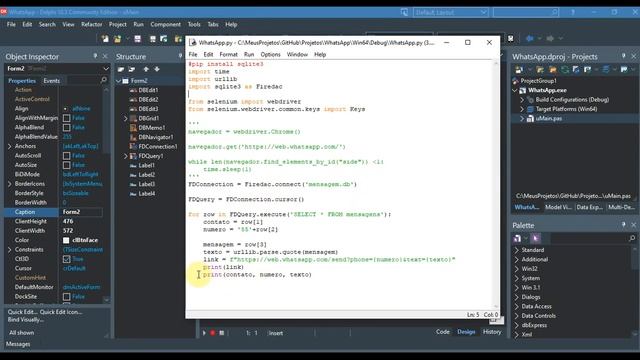This screenshot has height=360, width=640.
Task: Open the Model View tab in Projects
Action: (558, 207)
